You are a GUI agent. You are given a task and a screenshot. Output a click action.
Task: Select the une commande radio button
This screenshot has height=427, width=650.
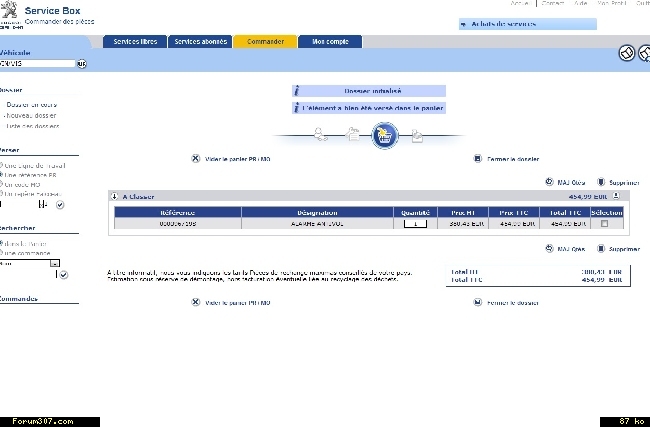point(1,252)
